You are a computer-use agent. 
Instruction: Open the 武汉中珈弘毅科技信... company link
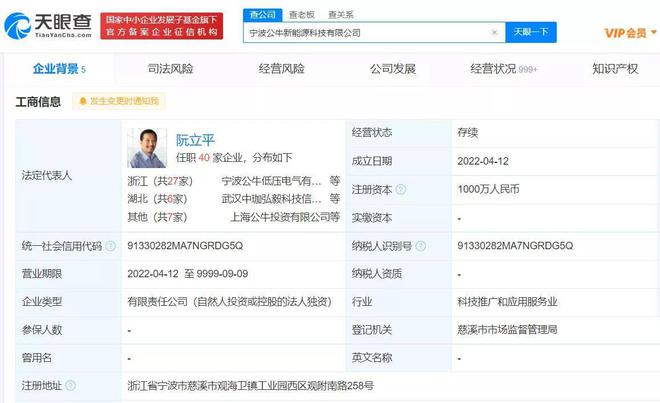click(271, 199)
